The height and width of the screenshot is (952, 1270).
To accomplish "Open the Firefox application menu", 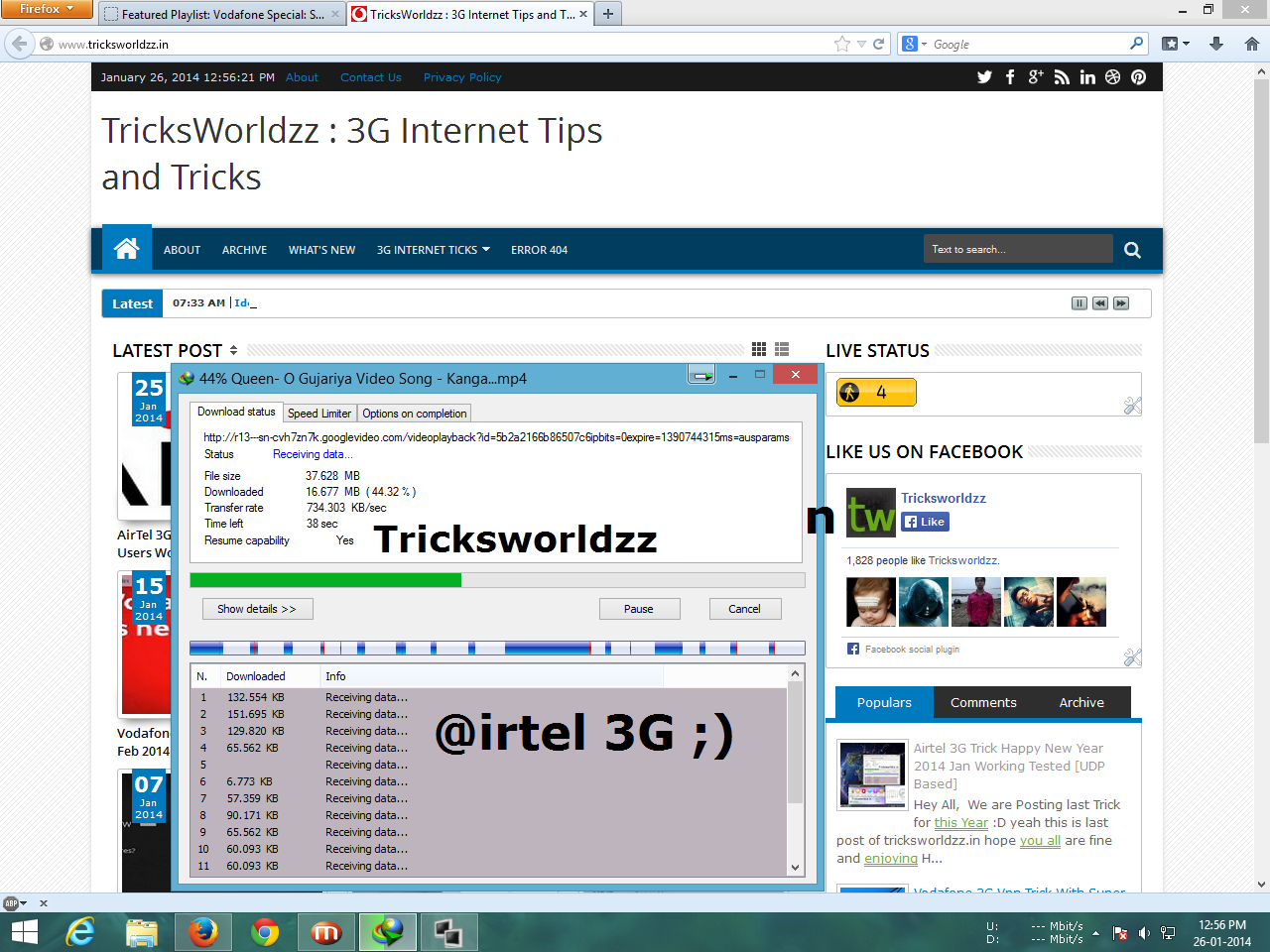I will click(x=47, y=9).
